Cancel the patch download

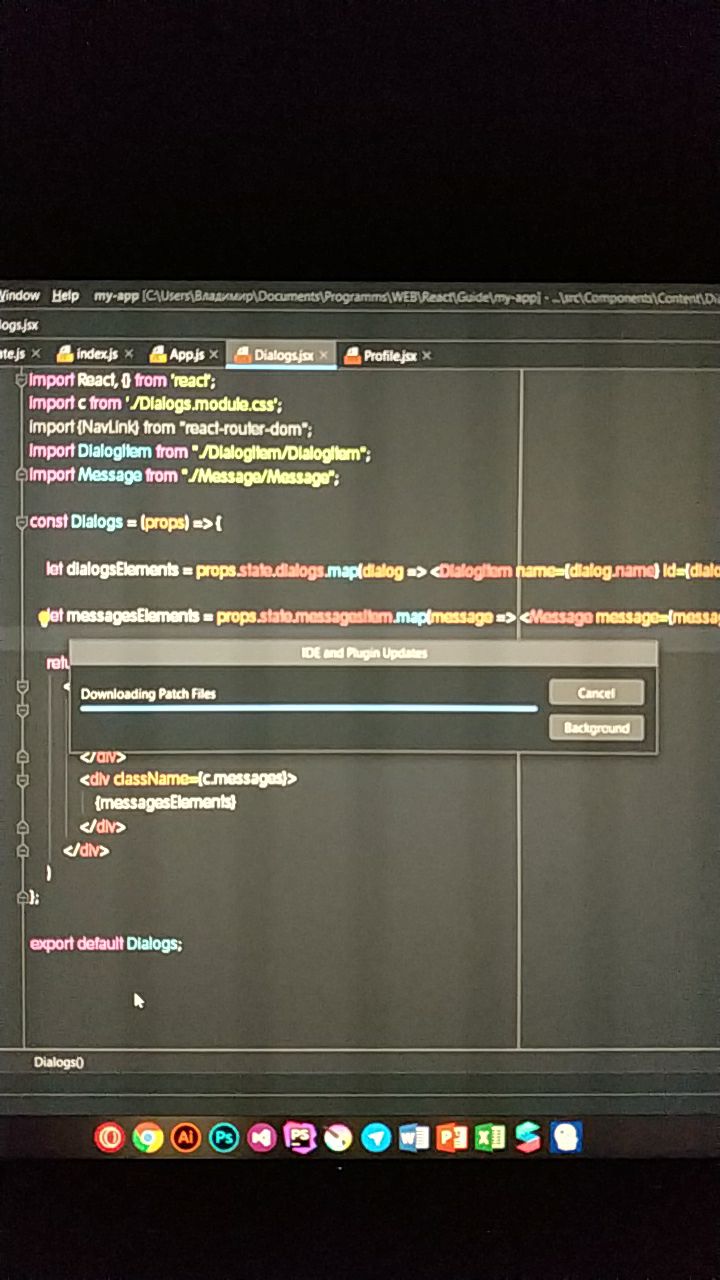click(x=596, y=693)
